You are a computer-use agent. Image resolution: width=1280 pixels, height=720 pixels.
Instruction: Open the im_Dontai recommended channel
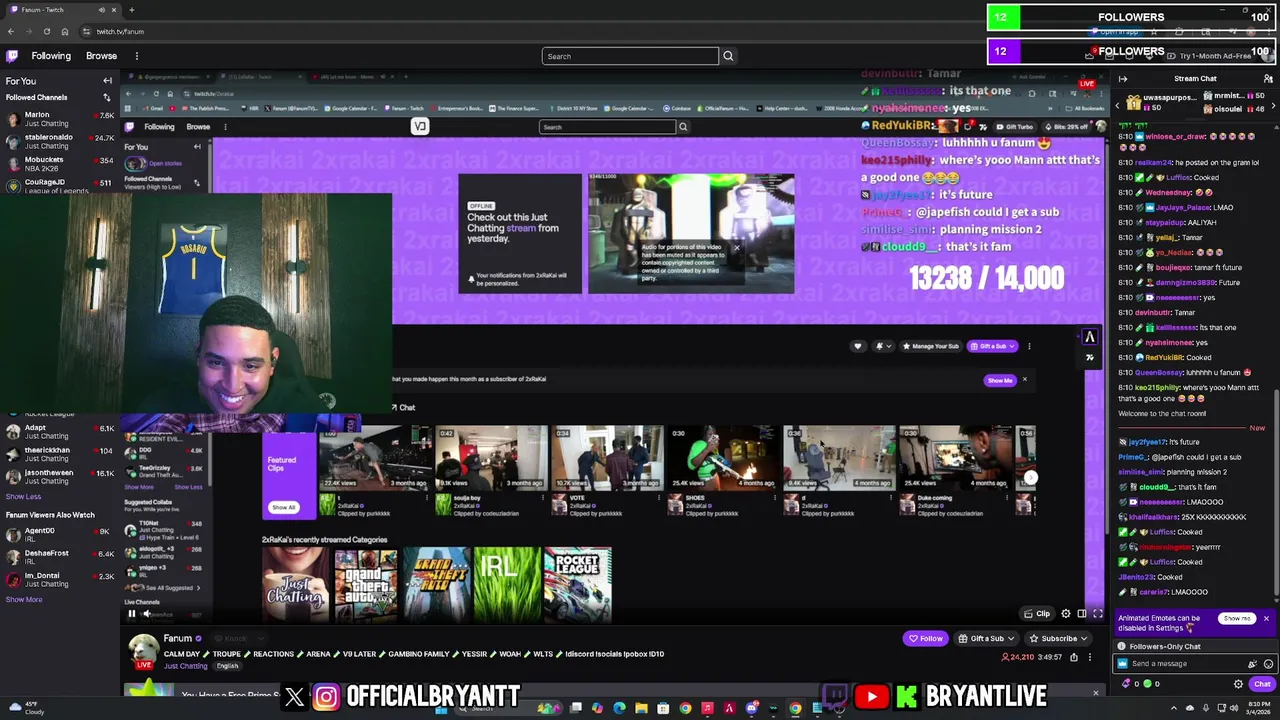[60, 579]
